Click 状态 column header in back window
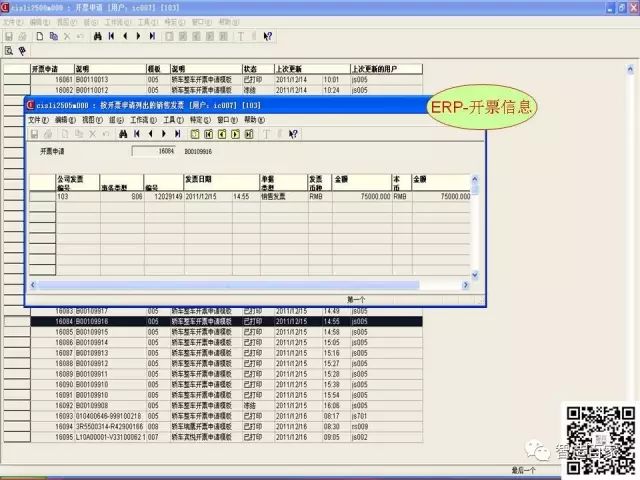 (258, 69)
